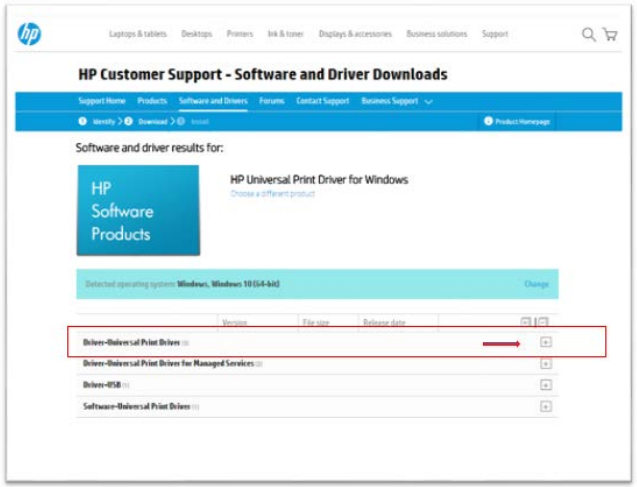Open Product Homepage link

click(522, 121)
